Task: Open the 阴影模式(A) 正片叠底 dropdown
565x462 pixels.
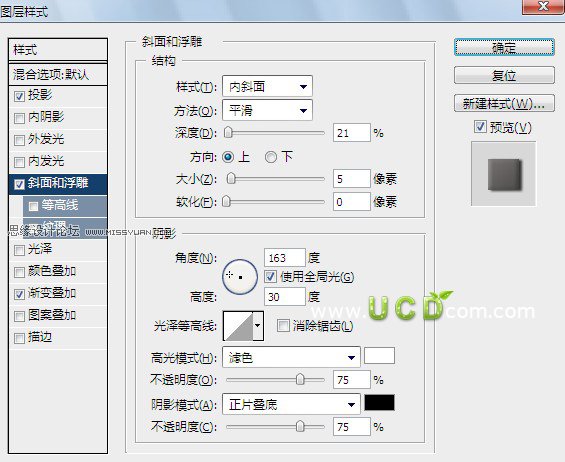Action: 291,404
